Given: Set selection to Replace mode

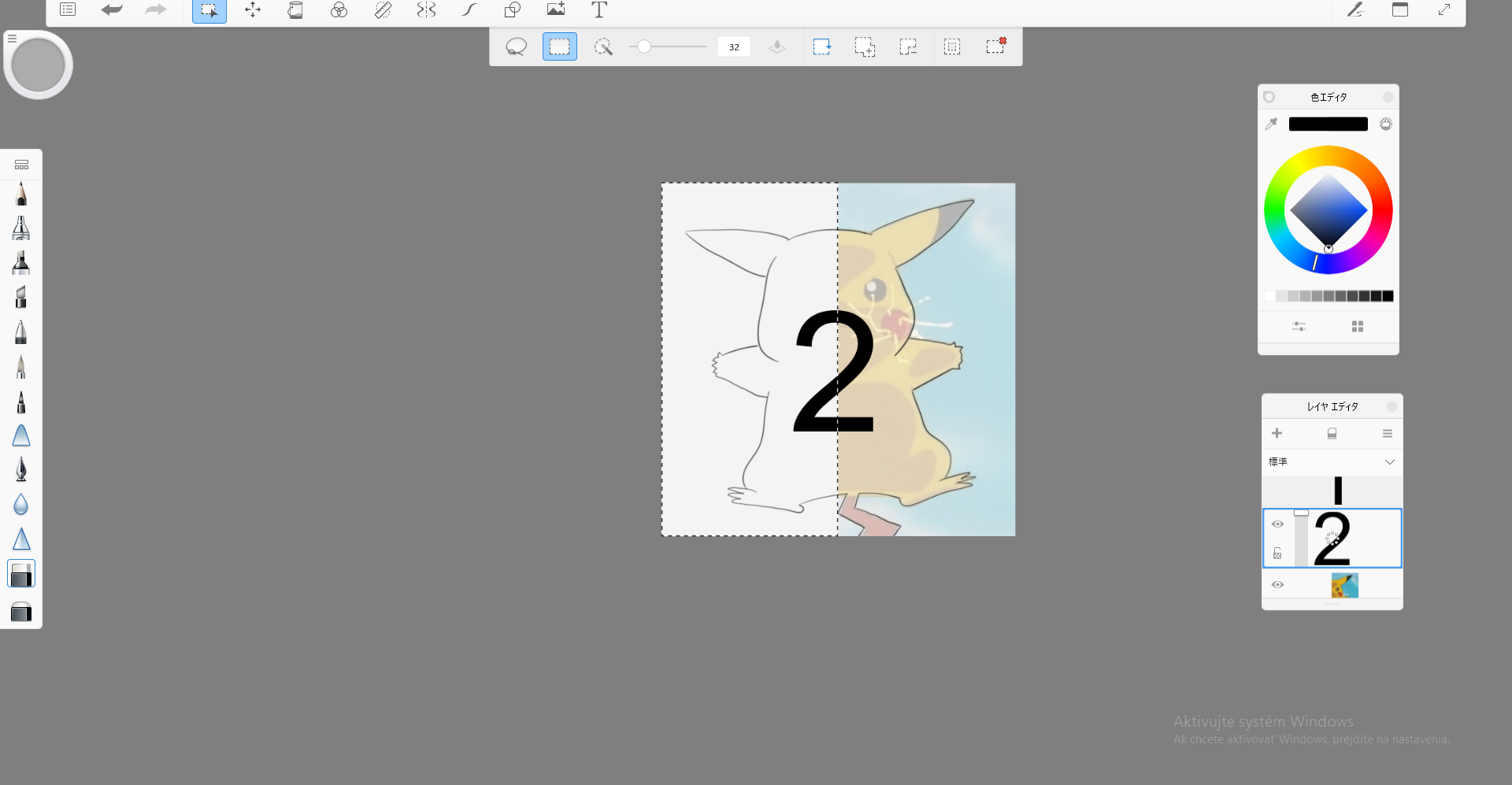Looking at the screenshot, I should 822,46.
